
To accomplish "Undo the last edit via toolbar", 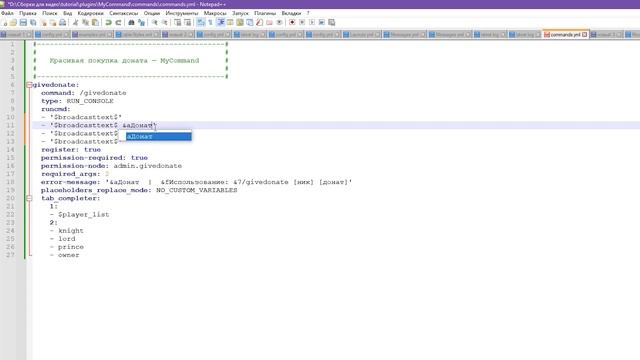I will point(108,22).
